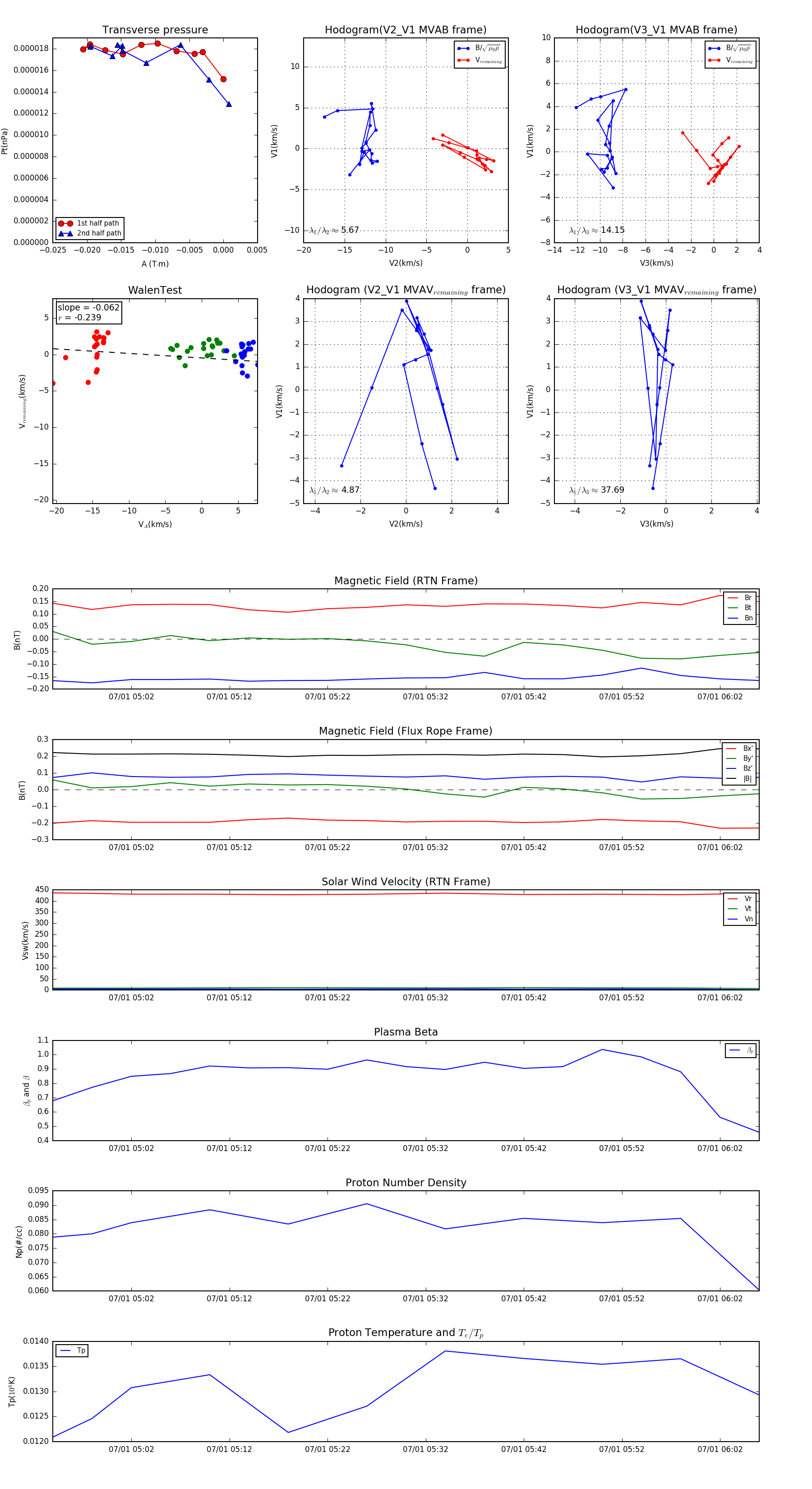The width and height of the screenshot is (812, 1489).
Task: Click the 'WalenTest' plot title
Action: 155,290
